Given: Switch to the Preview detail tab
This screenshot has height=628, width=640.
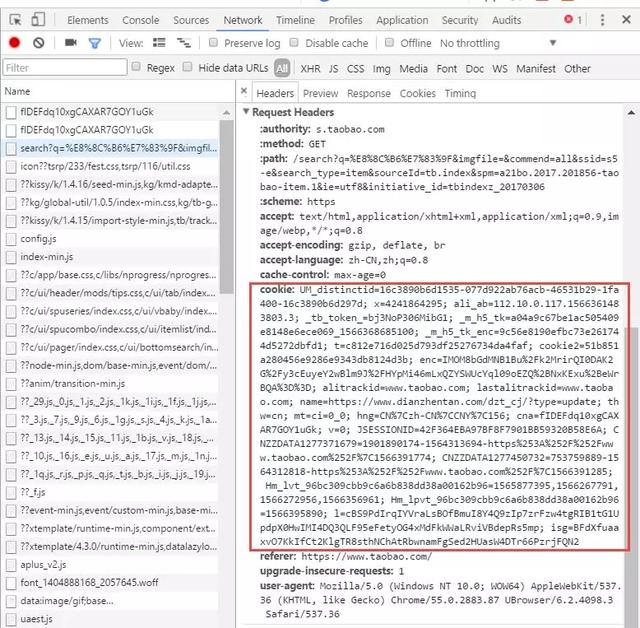Looking at the screenshot, I should (320, 93).
